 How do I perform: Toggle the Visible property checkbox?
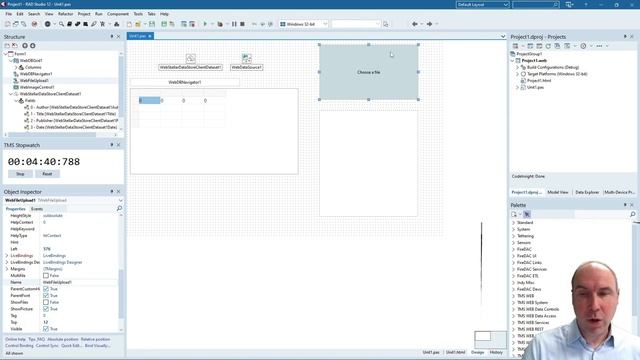point(46,329)
